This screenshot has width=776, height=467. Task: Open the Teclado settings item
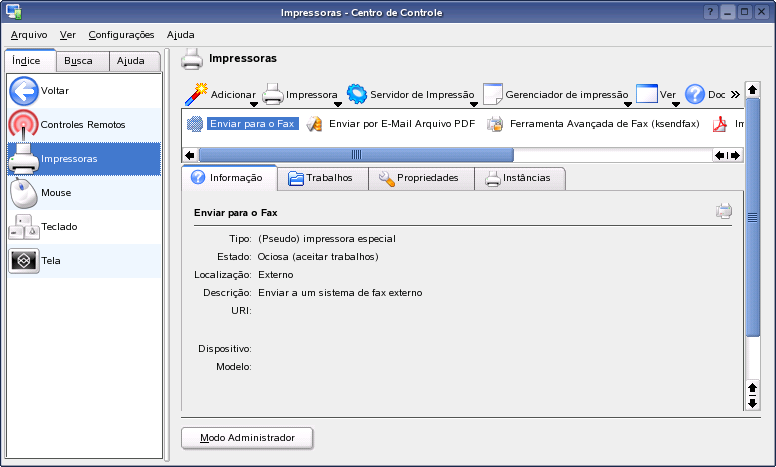point(85,227)
